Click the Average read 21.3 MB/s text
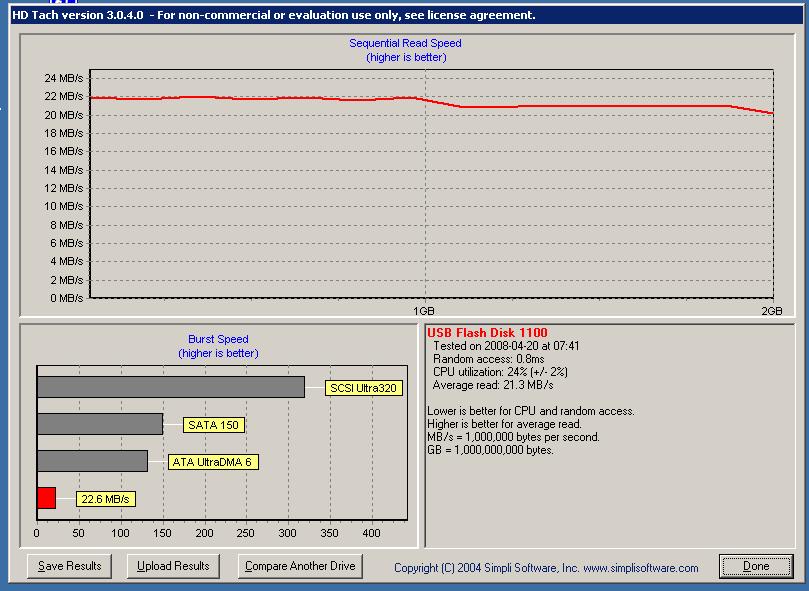This screenshot has height=591, width=809. coord(493,385)
